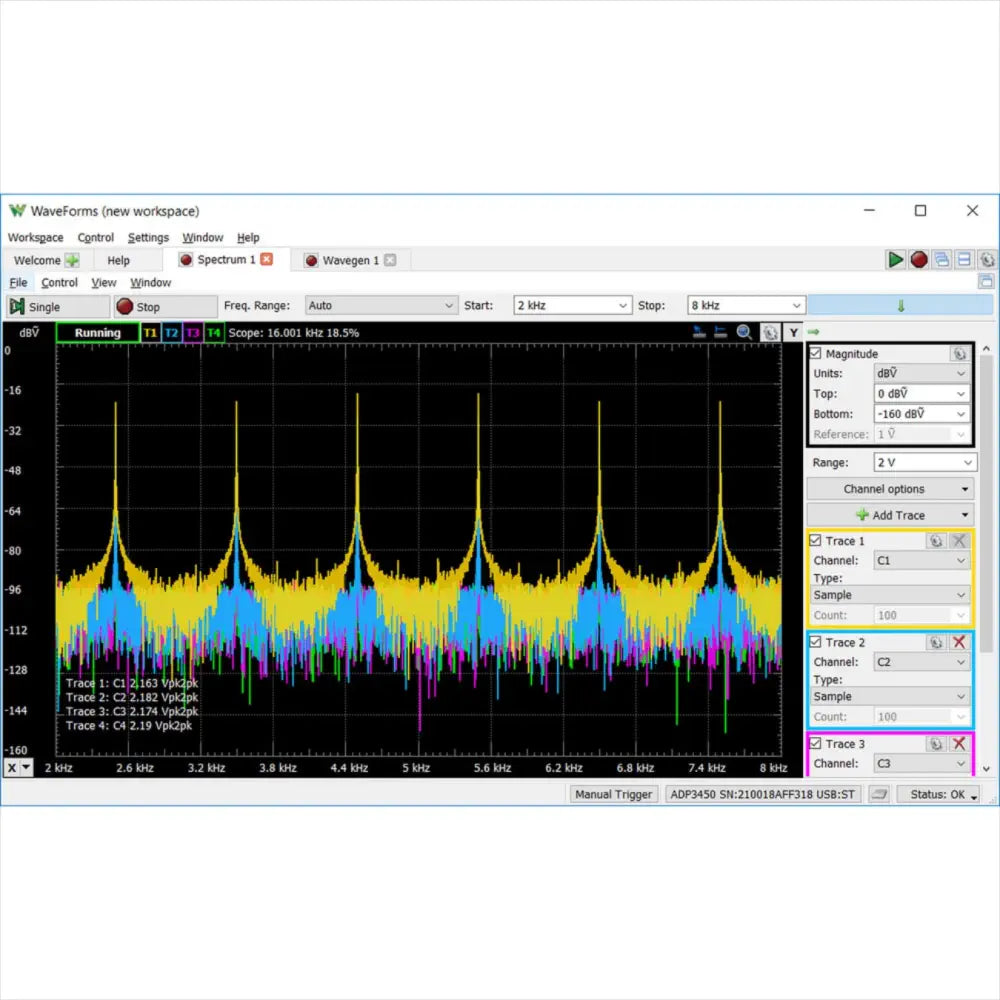Image resolution: width=1000 pixels, height=1000 pixels.
Task: Disable the Trace 1 checkbox
Action: (816, 541)
